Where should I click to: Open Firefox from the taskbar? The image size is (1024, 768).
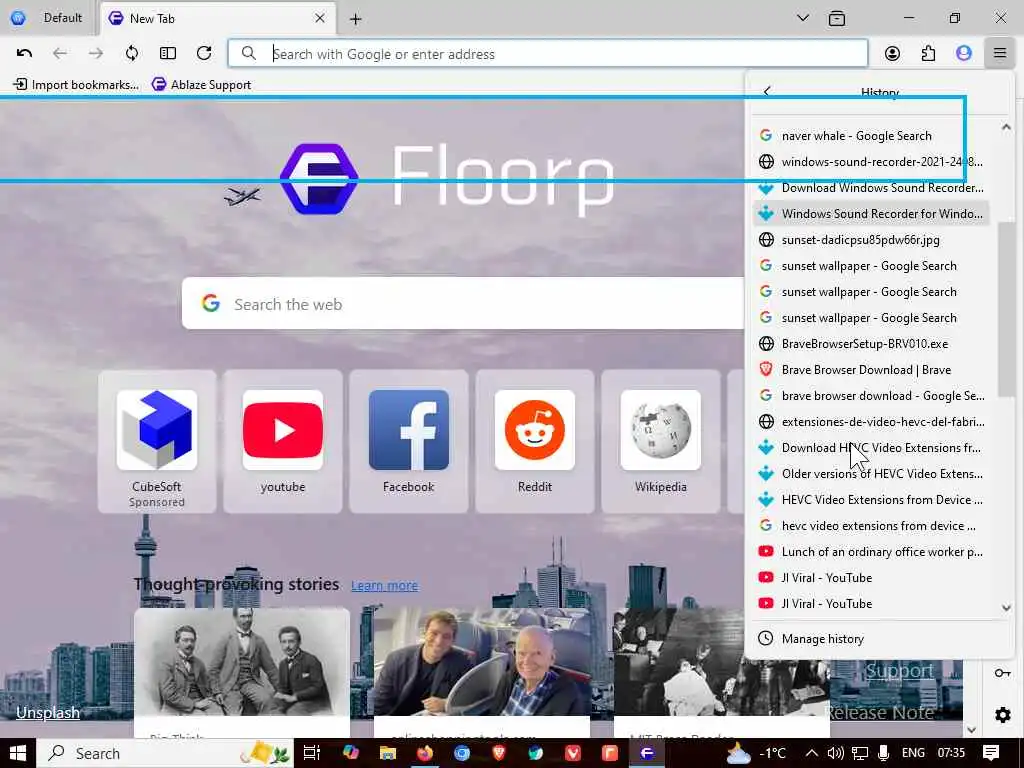point(425,753)
